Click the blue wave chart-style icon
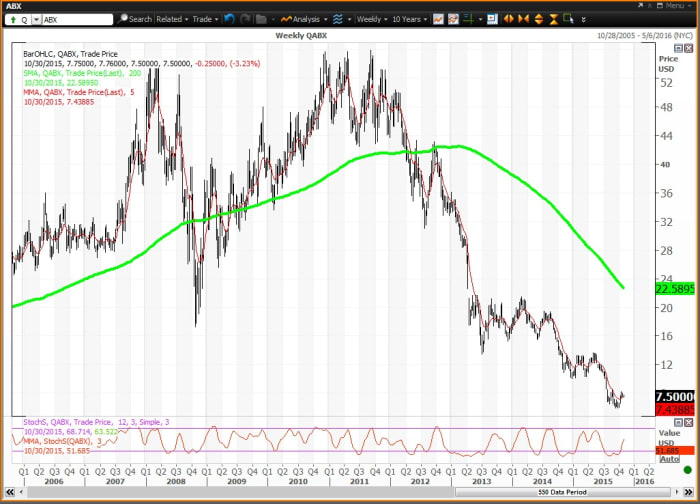Image resolution: width=700 pixels, height=504 pixels. [x=338, y=19]
